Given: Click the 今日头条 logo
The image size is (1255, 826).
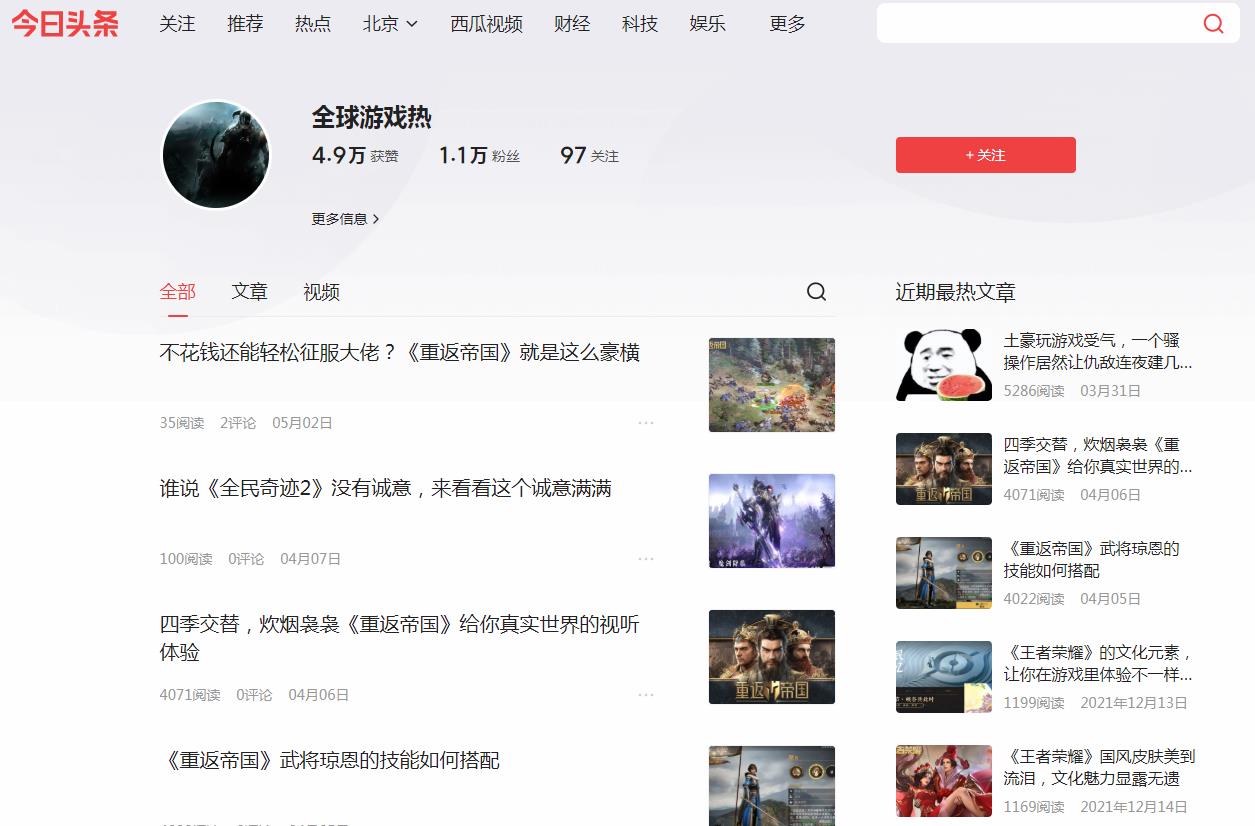Looking at the screenshot, I should (65, 23).
